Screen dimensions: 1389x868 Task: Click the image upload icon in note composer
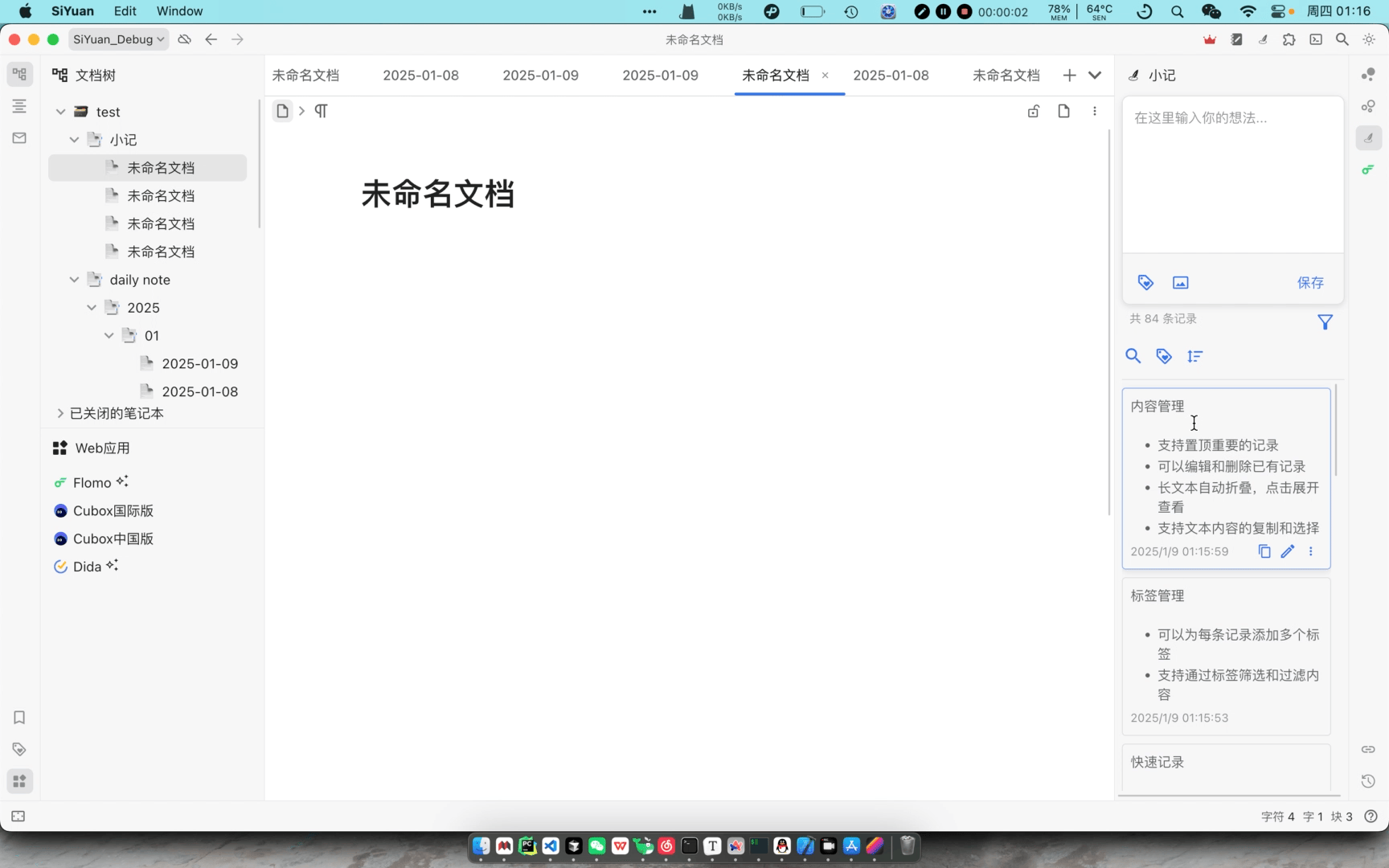pos(1180,282)
